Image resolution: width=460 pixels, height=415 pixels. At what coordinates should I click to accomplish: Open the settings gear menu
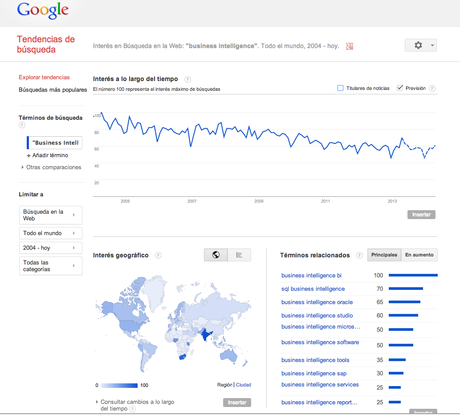418,45
